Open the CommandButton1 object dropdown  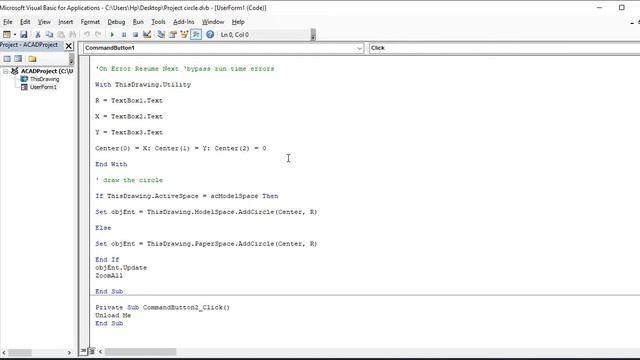point(359,48)
